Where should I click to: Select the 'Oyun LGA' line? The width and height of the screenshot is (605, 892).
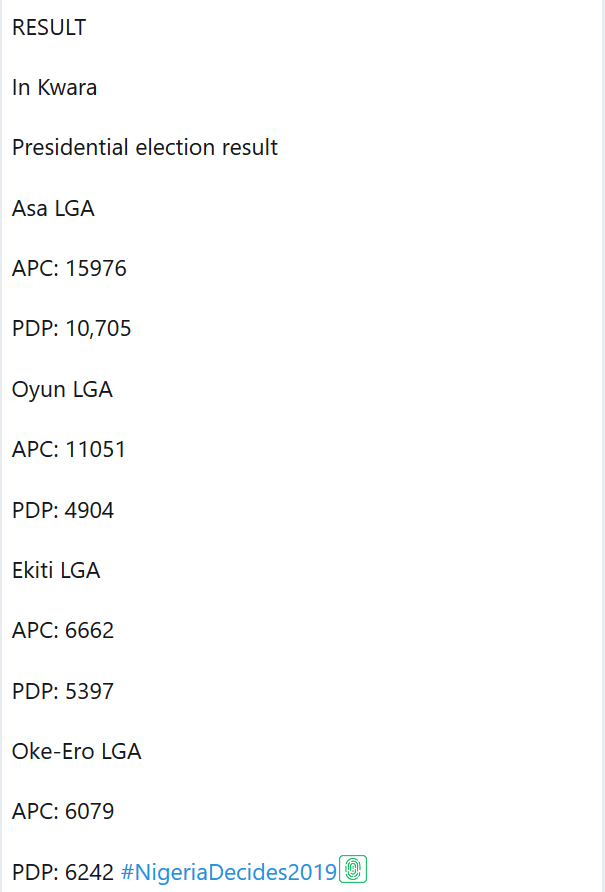point(62,389)
